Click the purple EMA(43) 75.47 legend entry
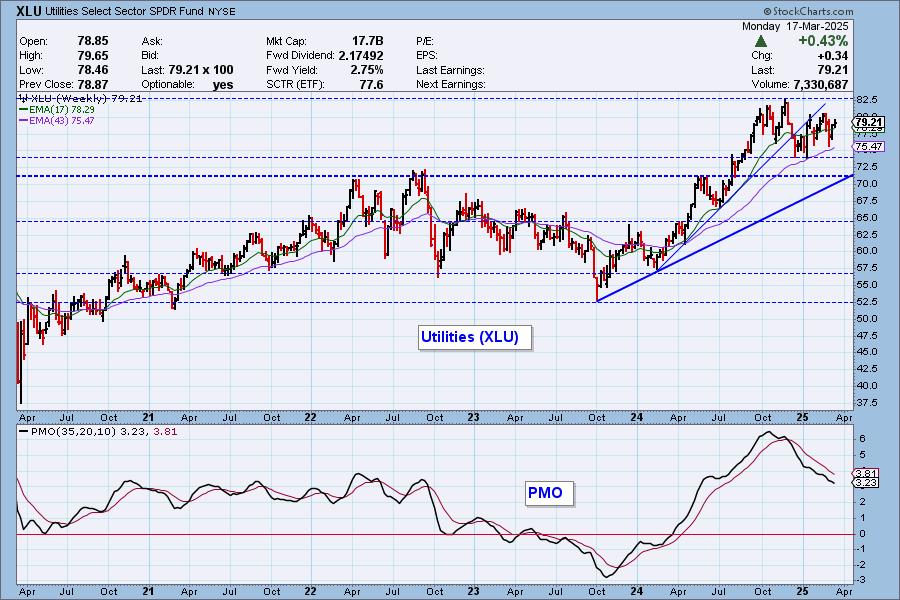 [57, 121]
